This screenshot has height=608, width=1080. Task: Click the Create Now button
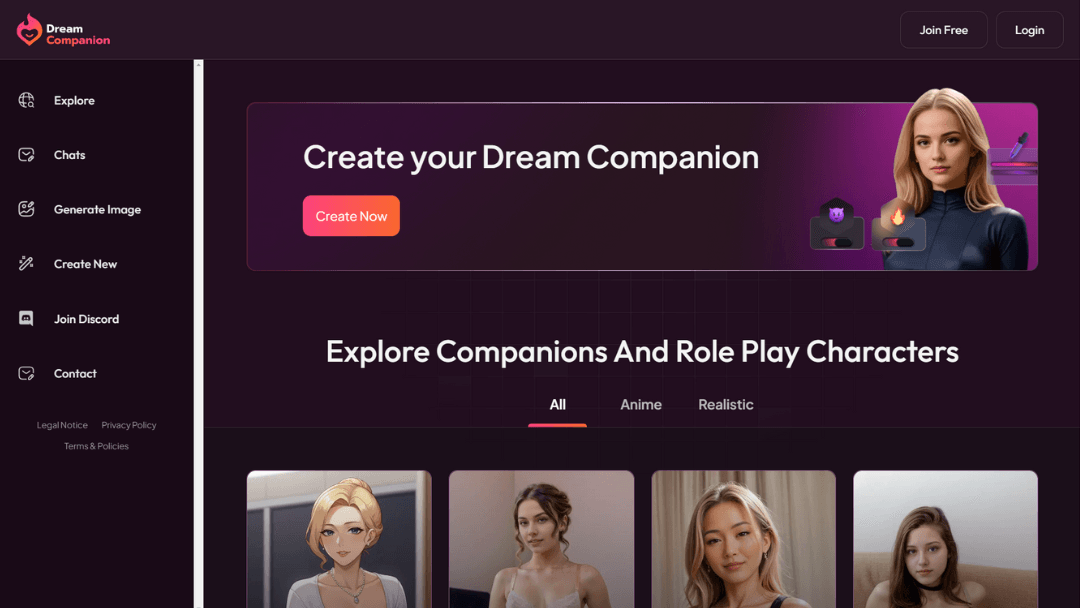pos(351,216)
